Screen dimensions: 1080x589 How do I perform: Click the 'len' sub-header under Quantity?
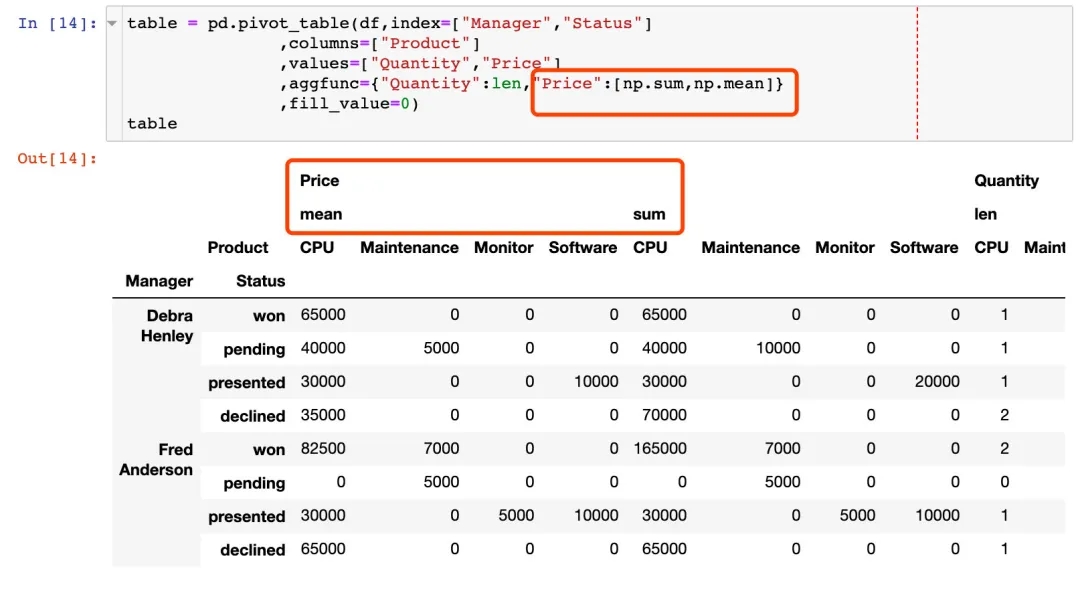point(985,214)
